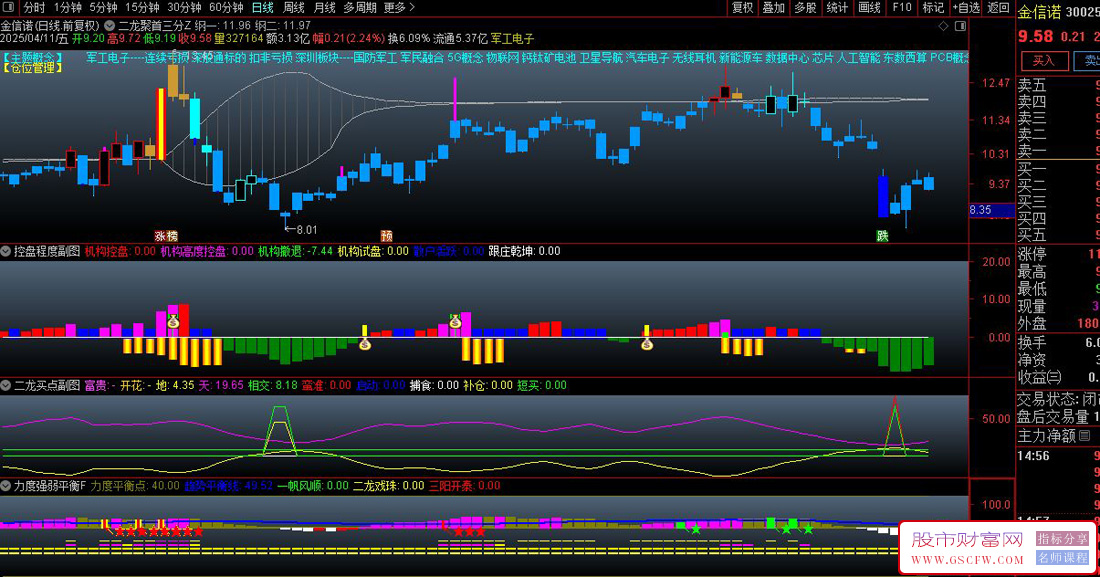The width and height of the screenshot is (1100, 577).
Task: Click the 【仓位管理】 label
Action: point(33,68)
